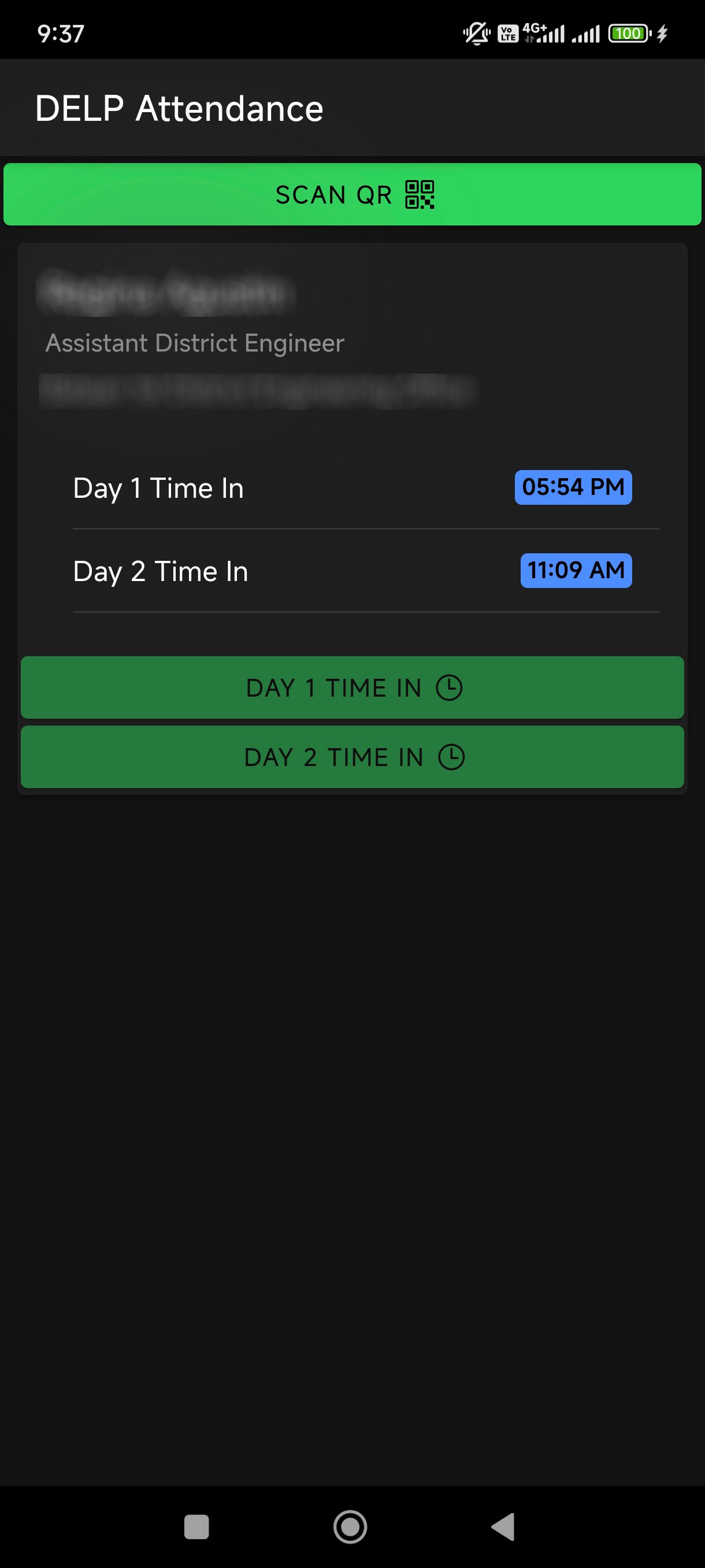Tap the VoLTE status icon
This screenshot has height=1568, width=705.
(x=508, y=34)
